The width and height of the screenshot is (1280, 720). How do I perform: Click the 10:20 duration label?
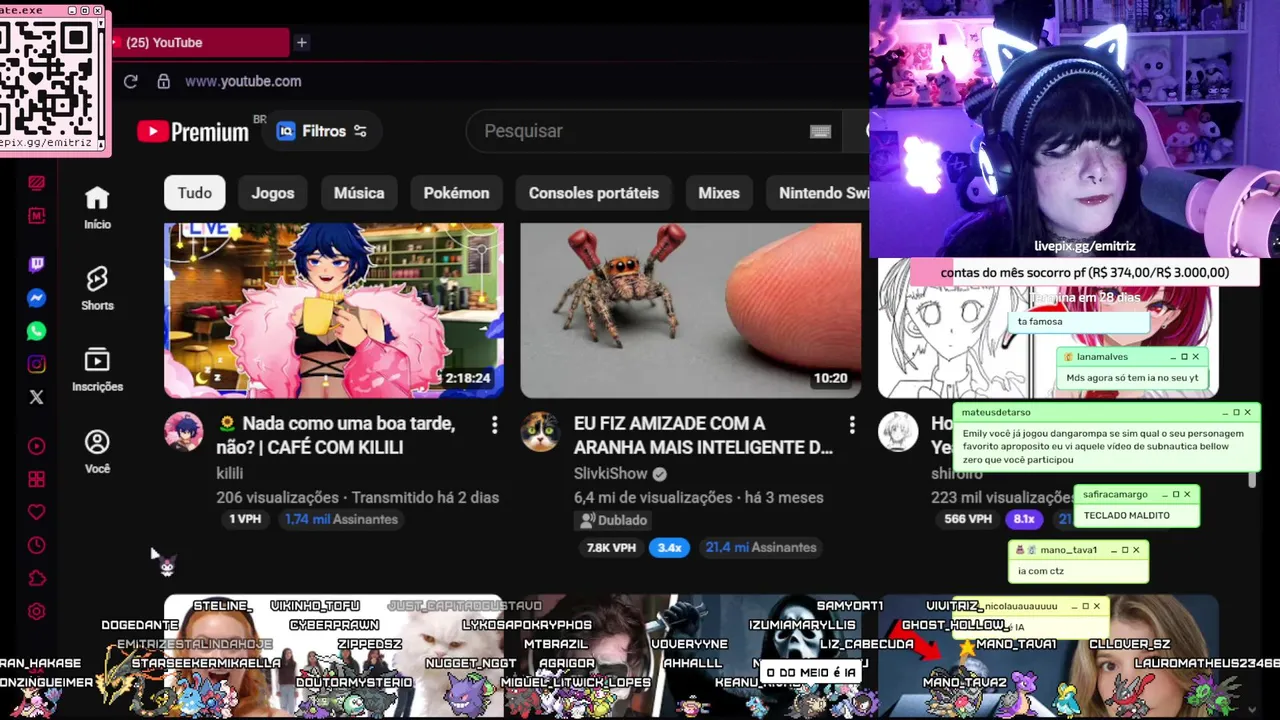(x=831, y=378)
